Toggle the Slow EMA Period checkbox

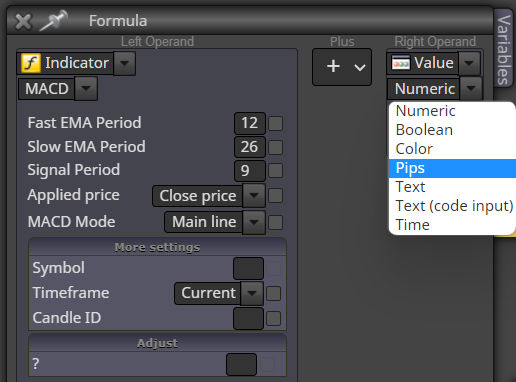click(x=276, y=147)
